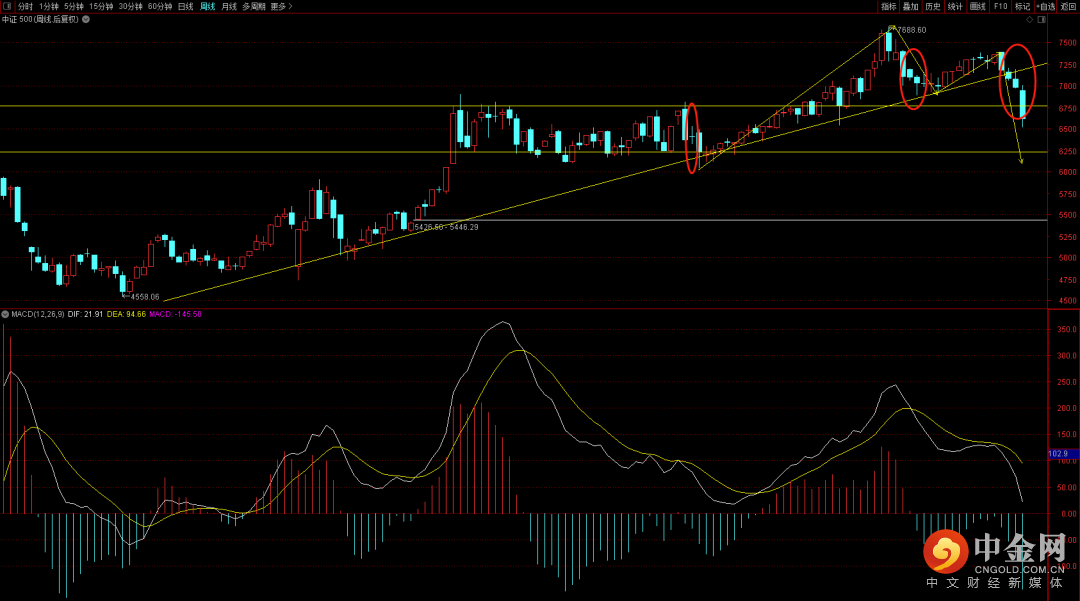The height and width of the screenshot is (601, 1080).
Task: Click the 叠加 overlay button
Action: pyautogui.click(x=911, y=6)
